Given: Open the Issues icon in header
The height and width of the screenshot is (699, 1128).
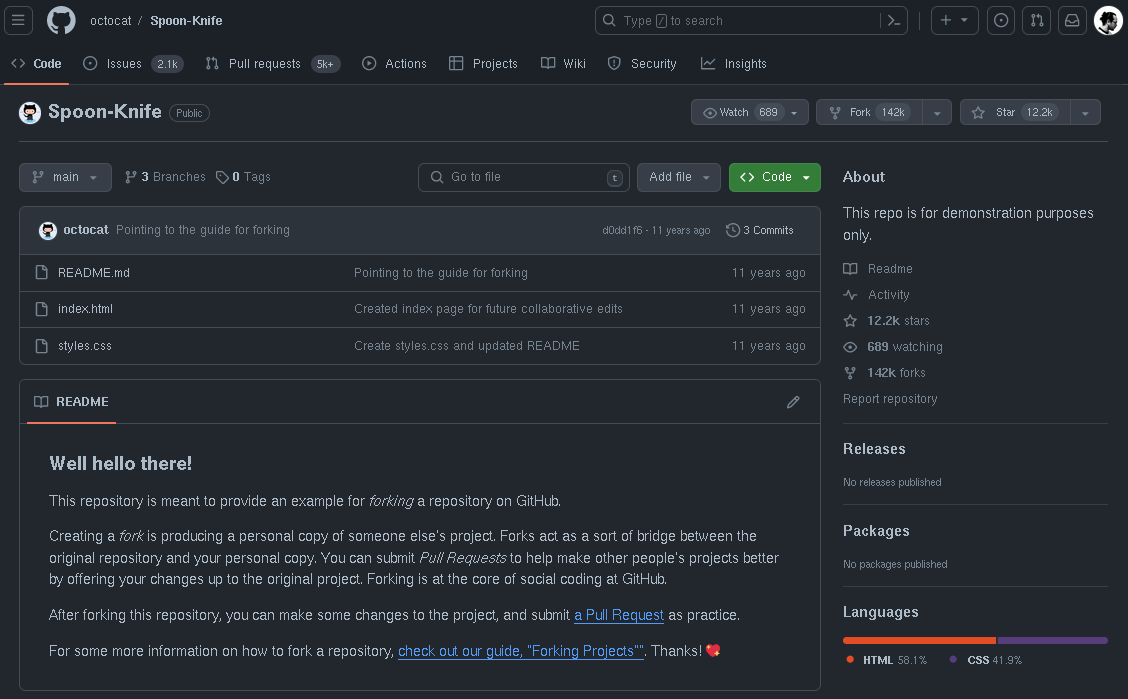Looking at the screenshot, I should (1001, 20).
